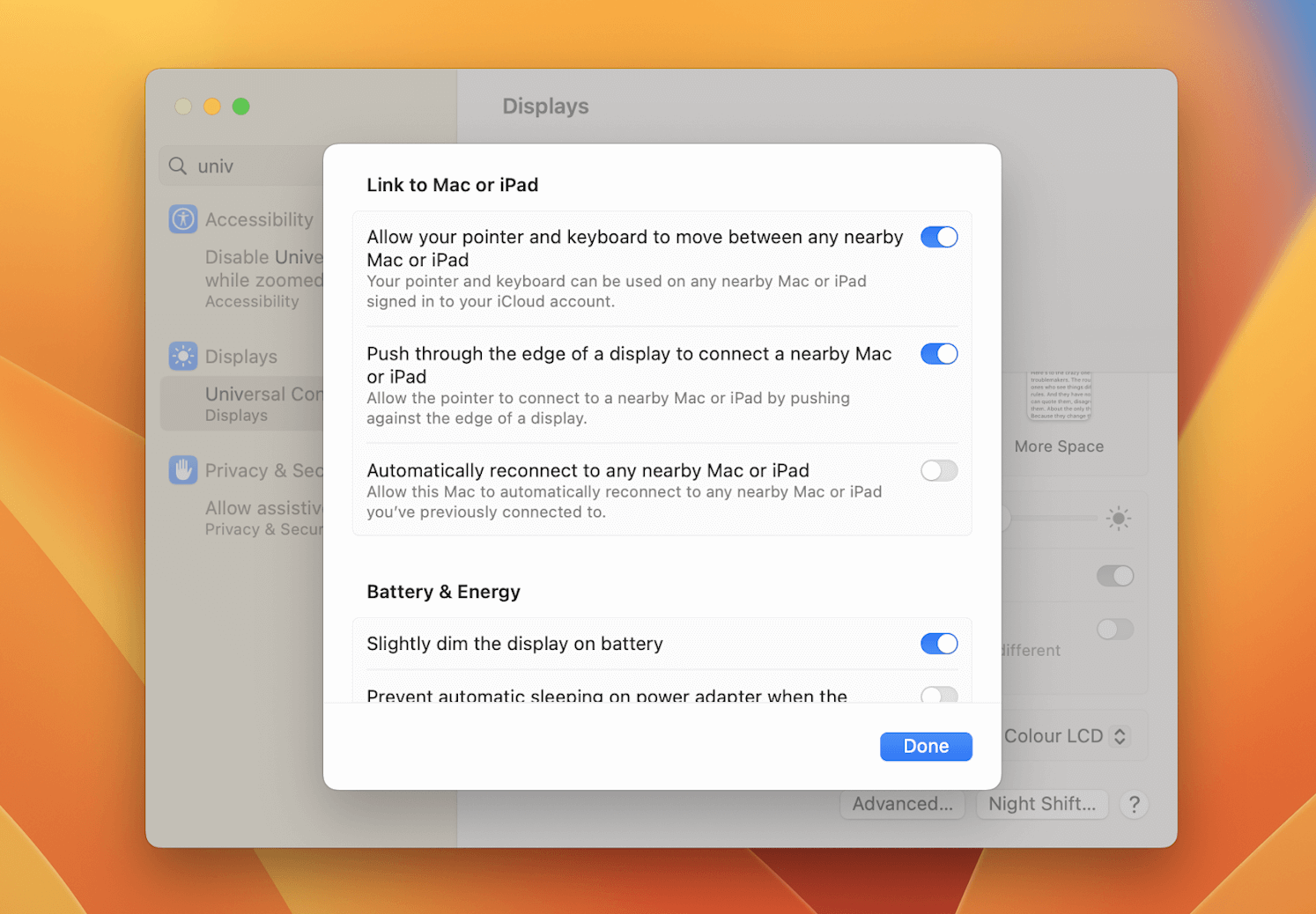1316x914 pixels.
Task: Click the Done button
Action: pos(926,746)
